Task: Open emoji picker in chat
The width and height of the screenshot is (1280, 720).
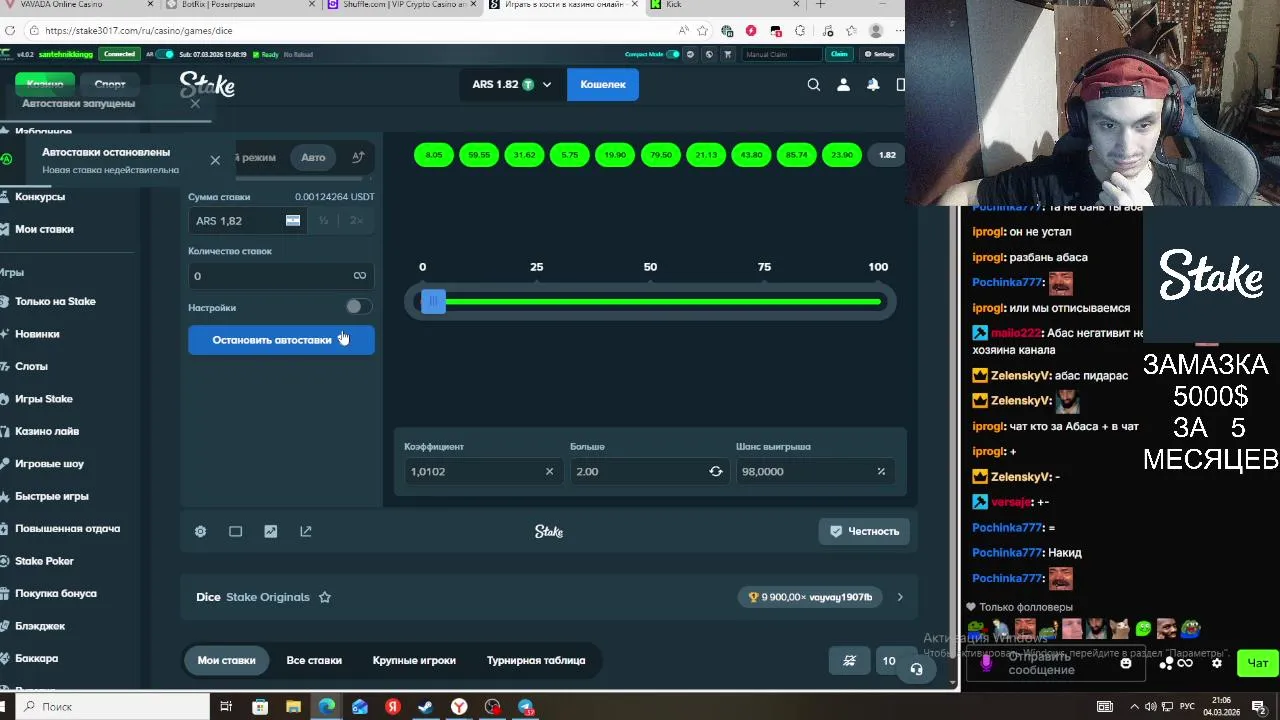Action: (1126, 663)
